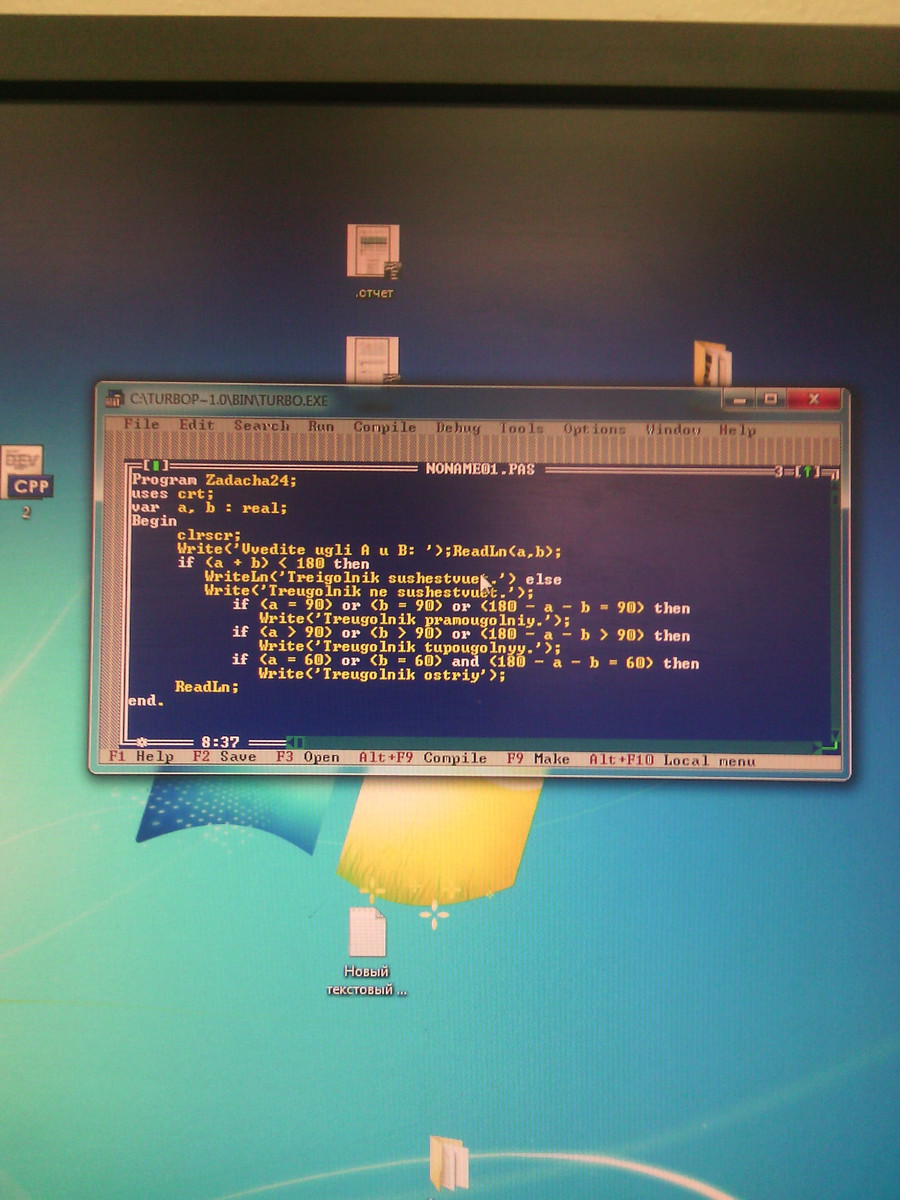The image size is (900, 1200).
Task: Click the 'clrscr;' line
Action: [x=209, y=535]
